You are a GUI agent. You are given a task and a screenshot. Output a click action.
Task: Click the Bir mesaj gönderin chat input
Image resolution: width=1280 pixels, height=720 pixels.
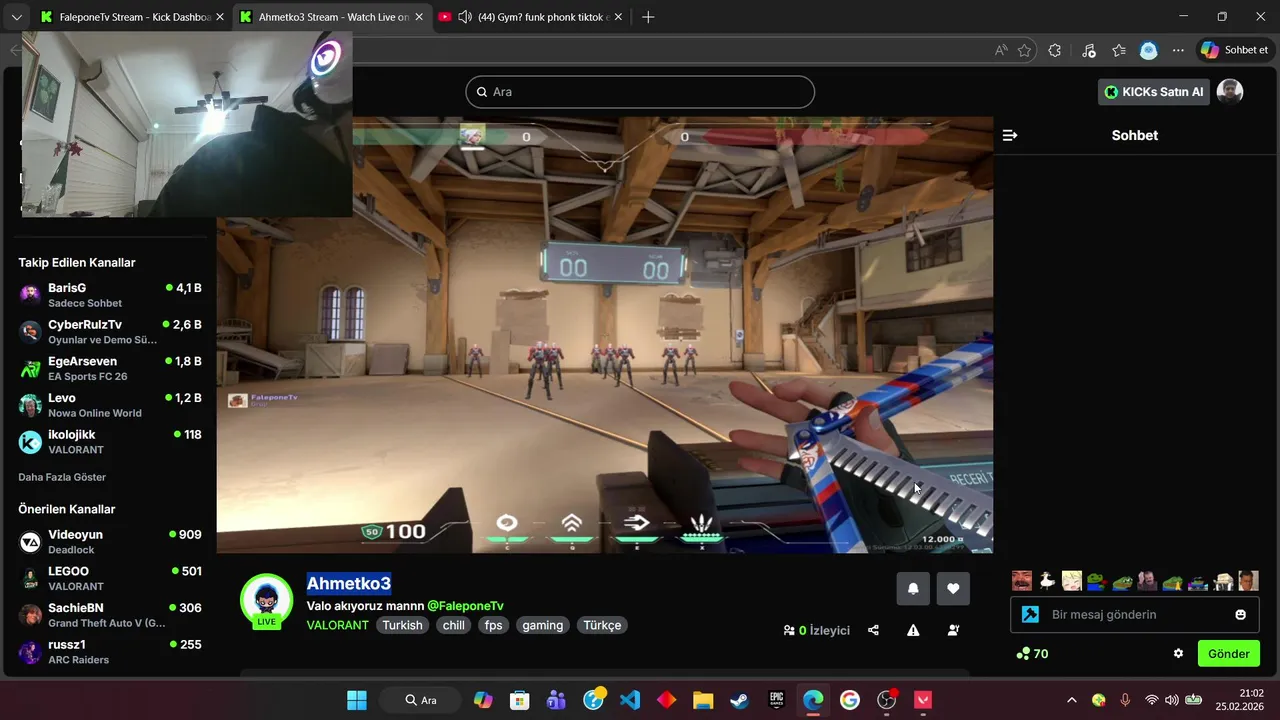pyautogui.click(x=1135, y=615)
